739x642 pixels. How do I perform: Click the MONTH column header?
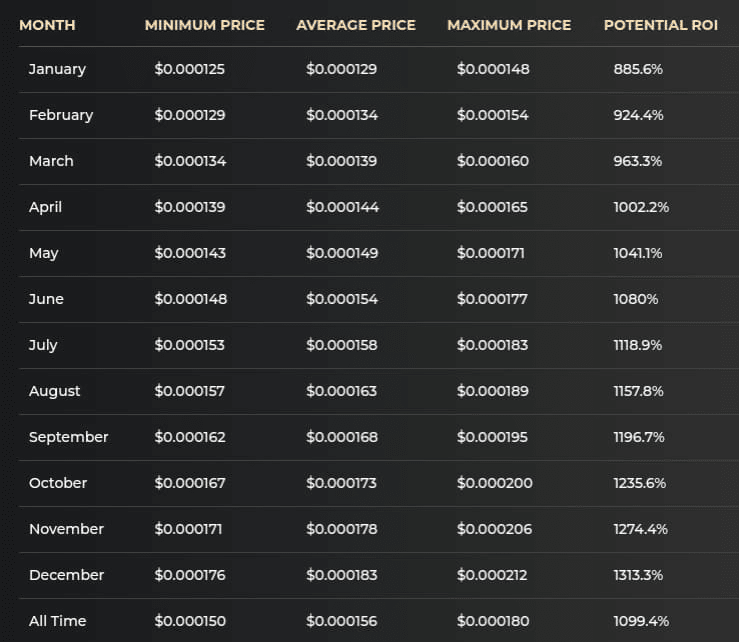pyautogui.click(x=47, y=25)
